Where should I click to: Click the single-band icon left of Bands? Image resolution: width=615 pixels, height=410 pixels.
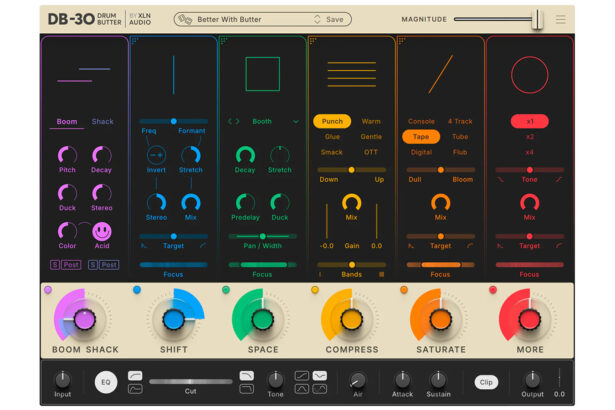320,275
